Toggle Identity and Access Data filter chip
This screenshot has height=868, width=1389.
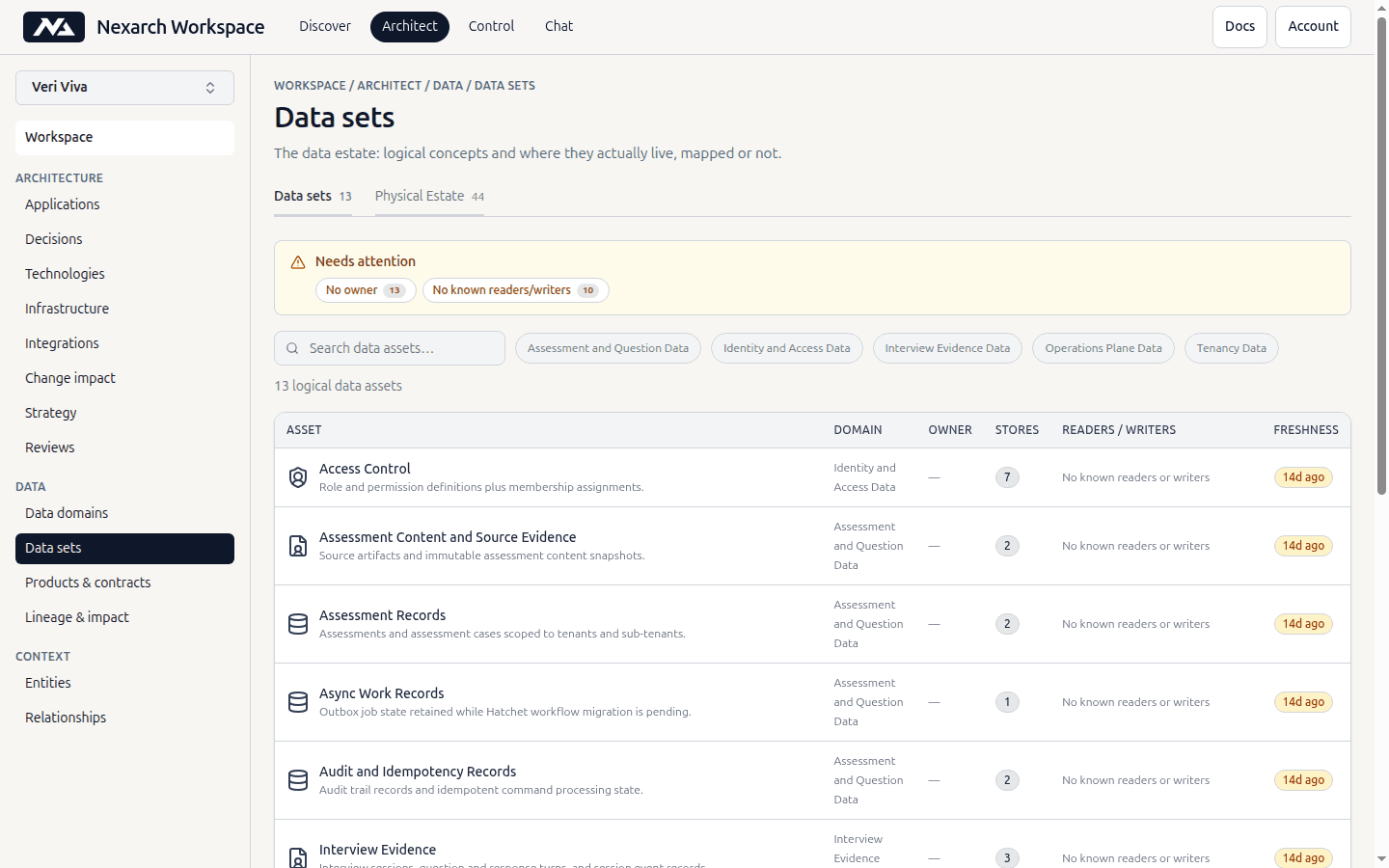point(787,348)
